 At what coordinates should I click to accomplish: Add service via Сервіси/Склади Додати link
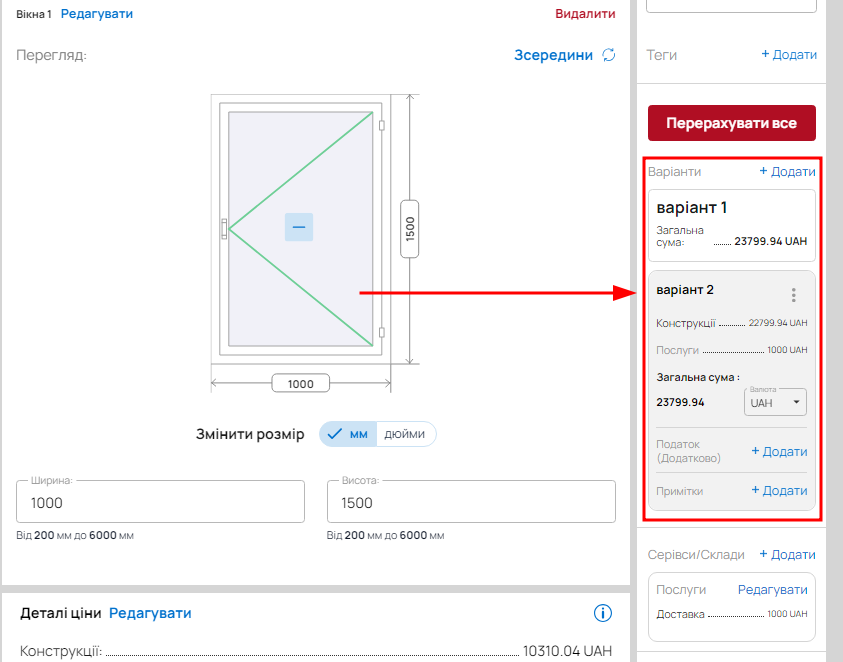(x=787, y=554)
